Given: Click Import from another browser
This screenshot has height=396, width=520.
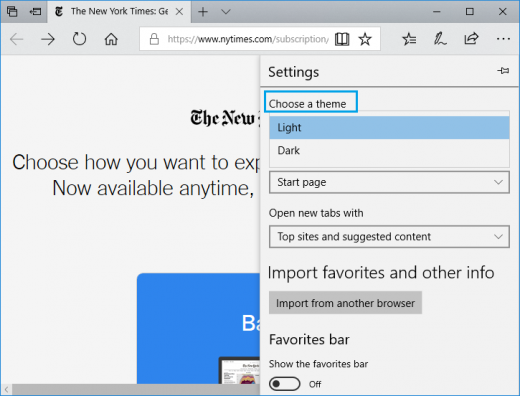Looking at the screenshot, I should point(345,303).
